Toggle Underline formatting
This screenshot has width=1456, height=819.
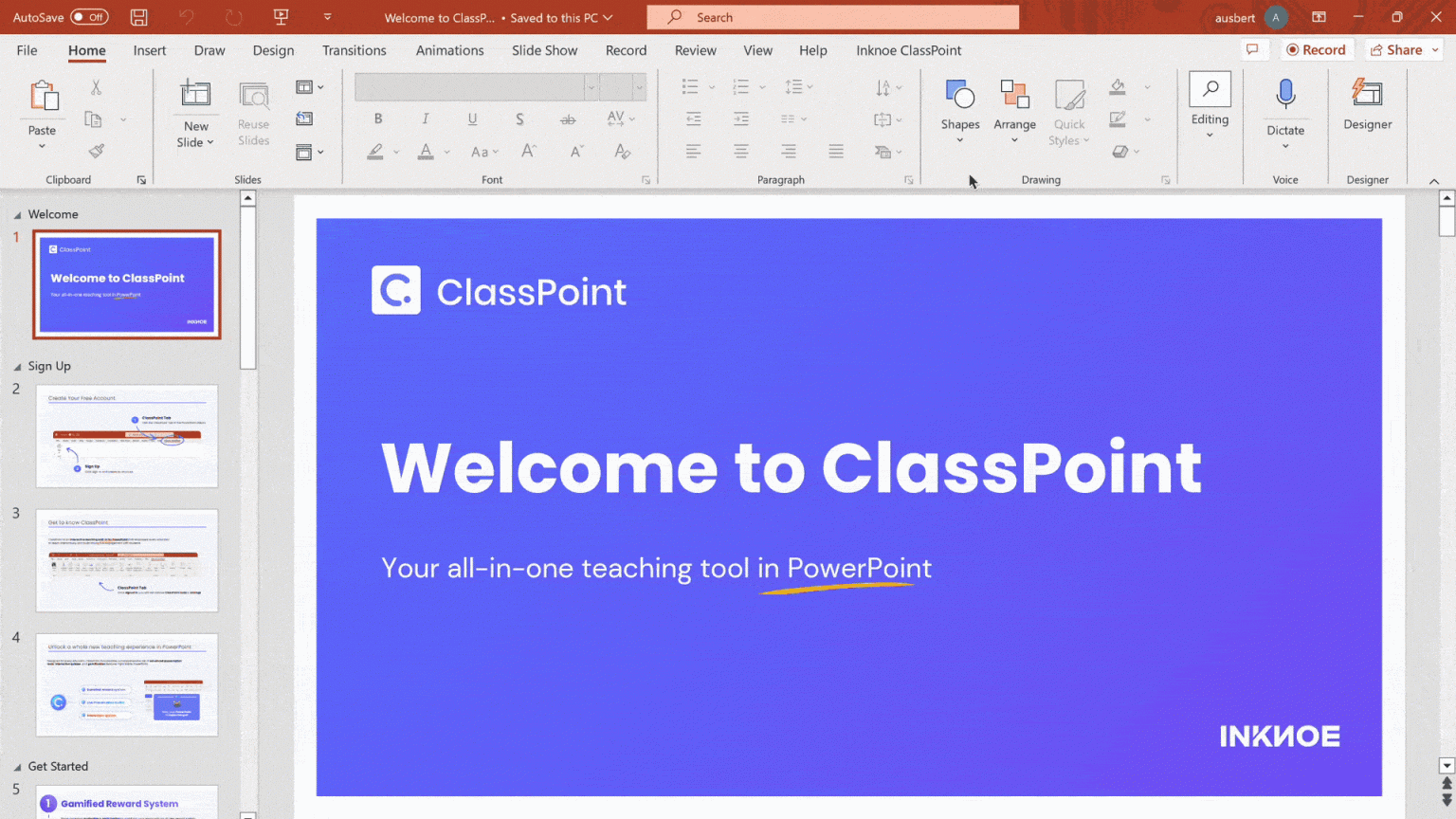(x=471, y=118)
